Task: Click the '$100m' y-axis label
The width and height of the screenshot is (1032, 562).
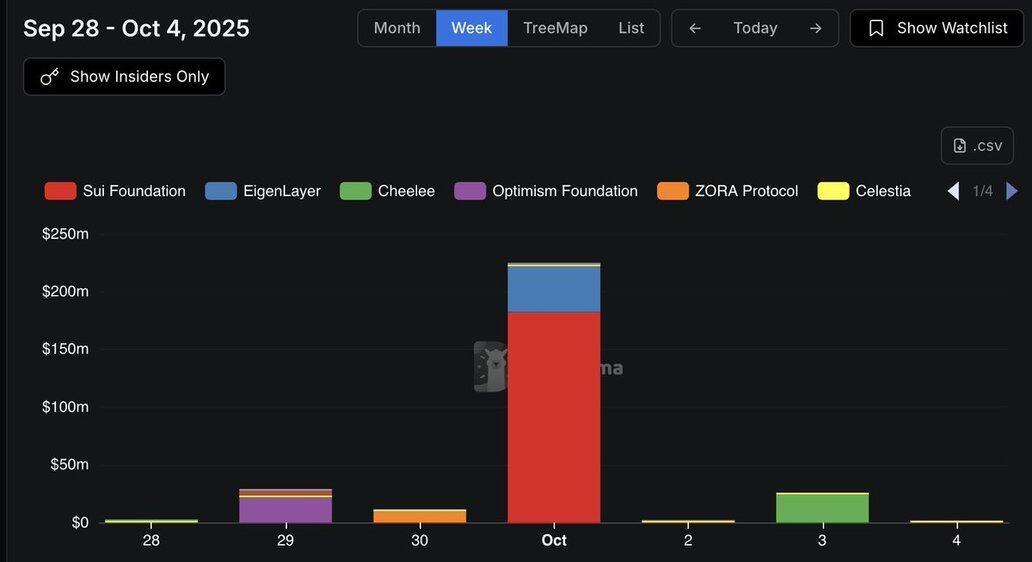Action: coord(65,407)
